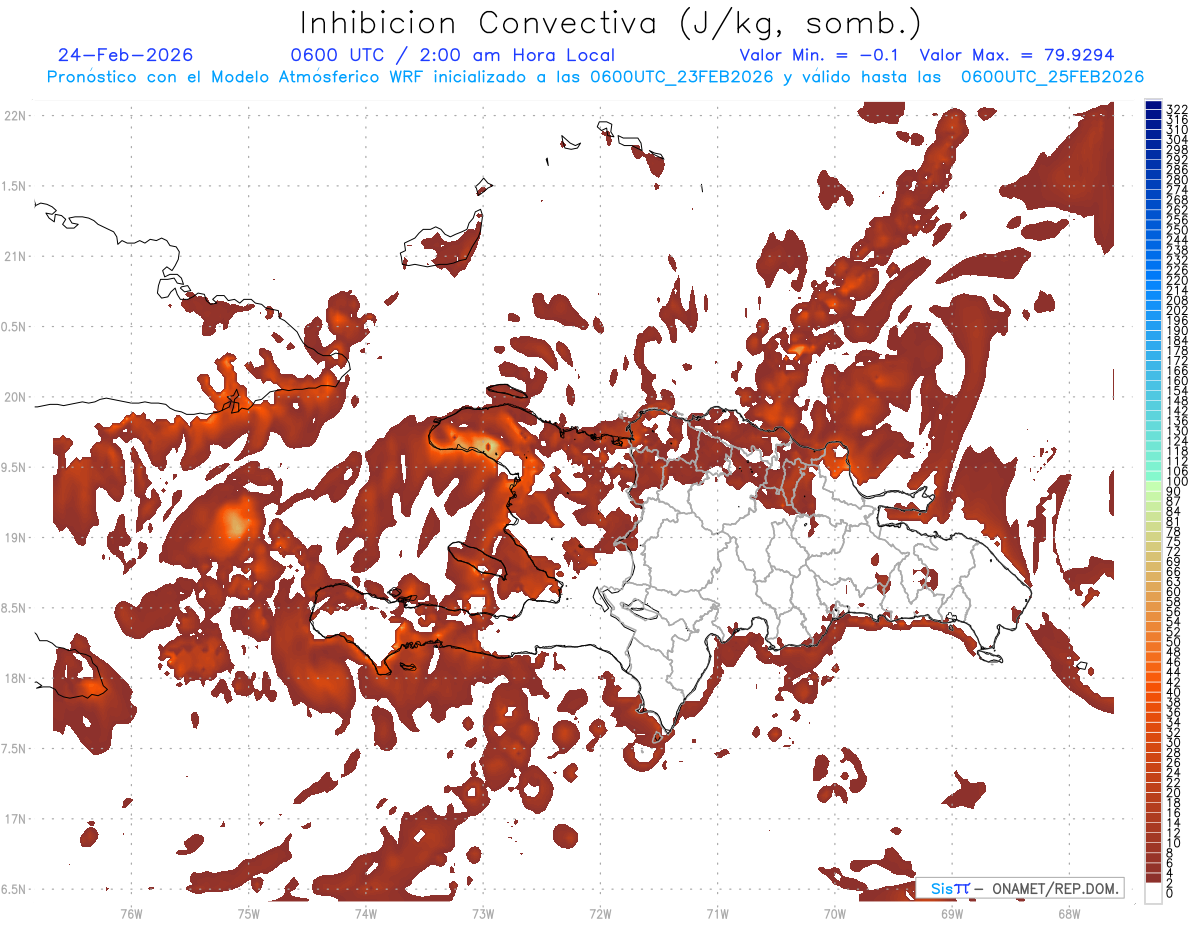
Task: Click the 'SisTT - ONAMET/REP.DOM.' credit box
Action: [x=1019, y=888]
